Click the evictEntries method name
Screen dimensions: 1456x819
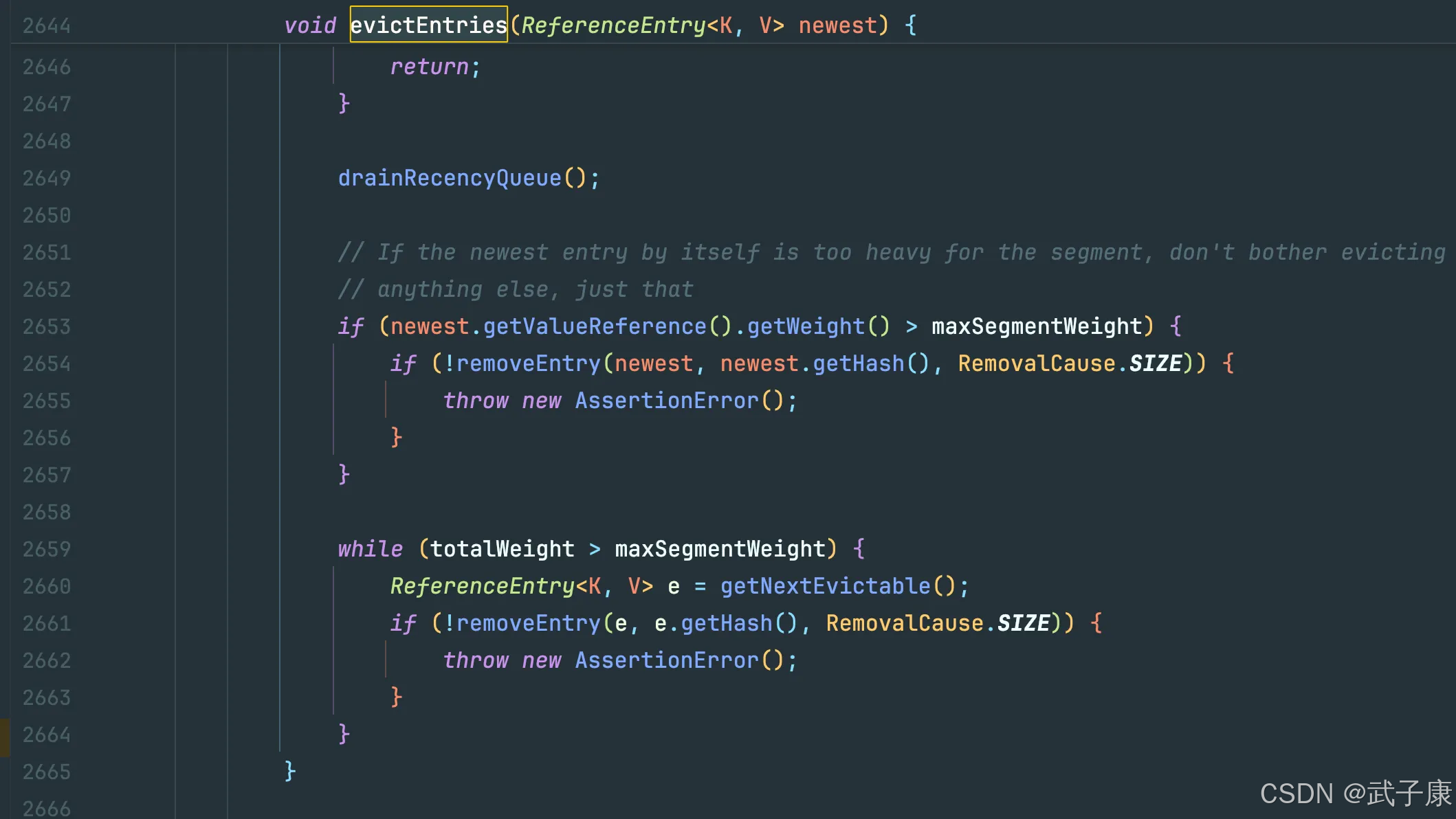pyautogui.click(x=428, y=25)
